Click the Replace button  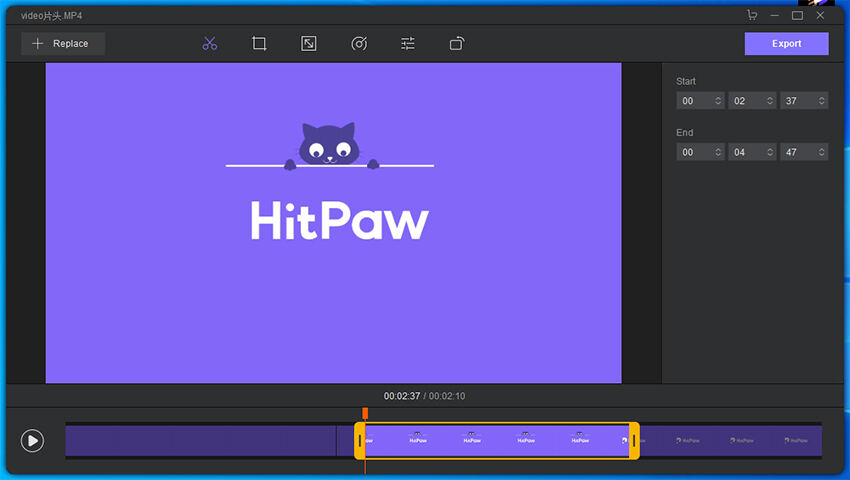63,43
